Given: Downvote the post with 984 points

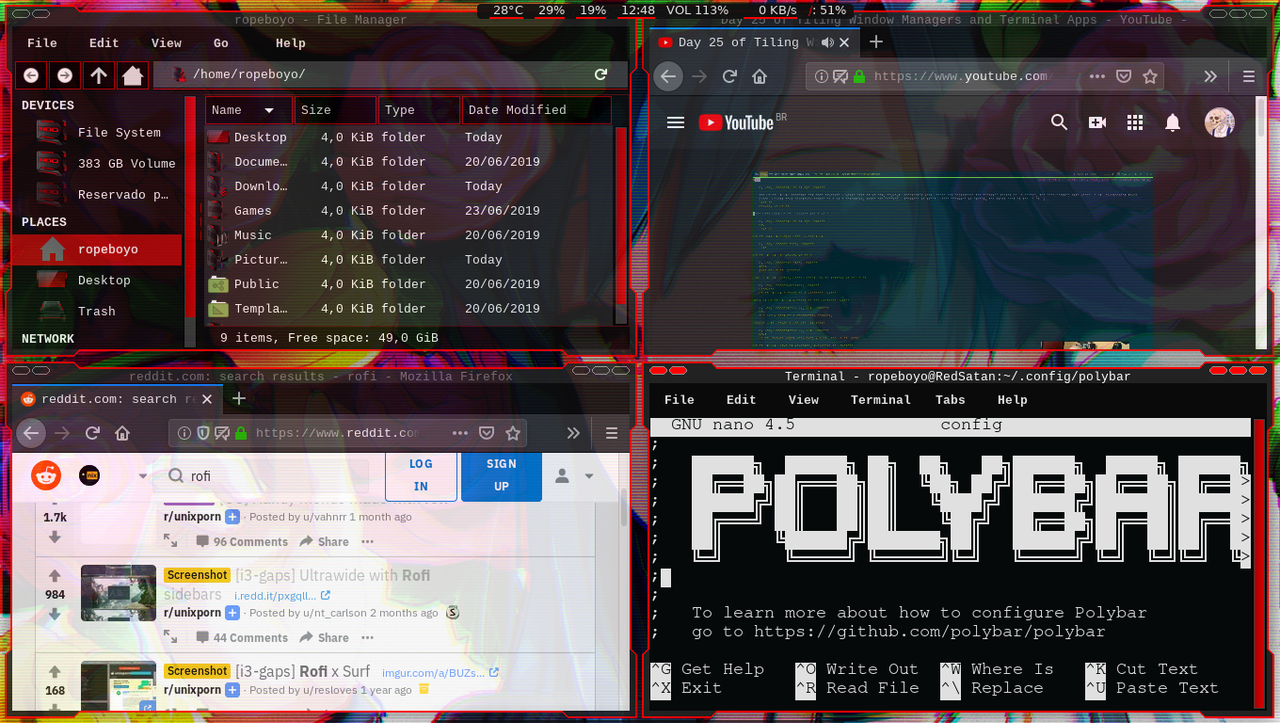Looking at the screenshot, I should coord(55,614).
